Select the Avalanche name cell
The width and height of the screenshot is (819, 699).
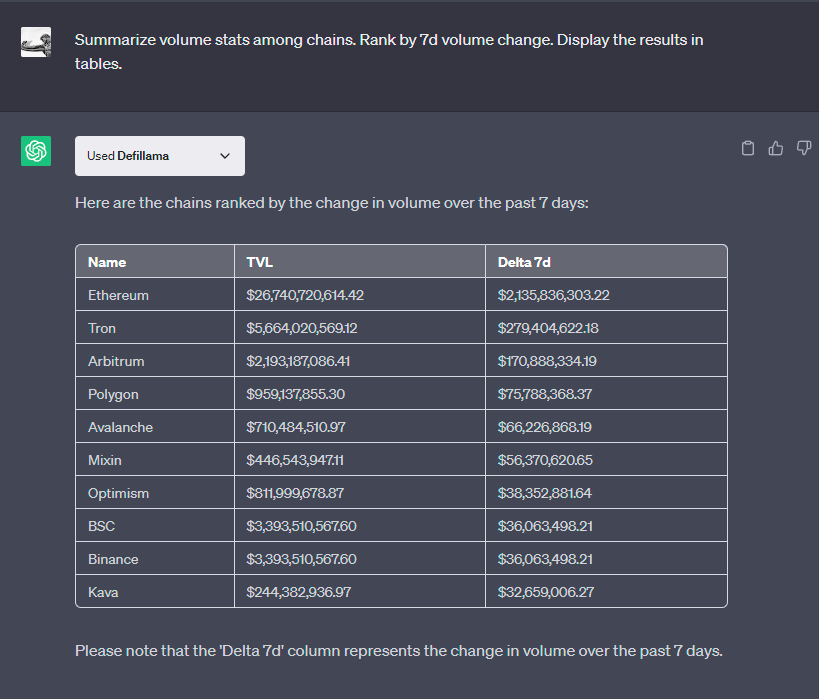pos(155,427)
